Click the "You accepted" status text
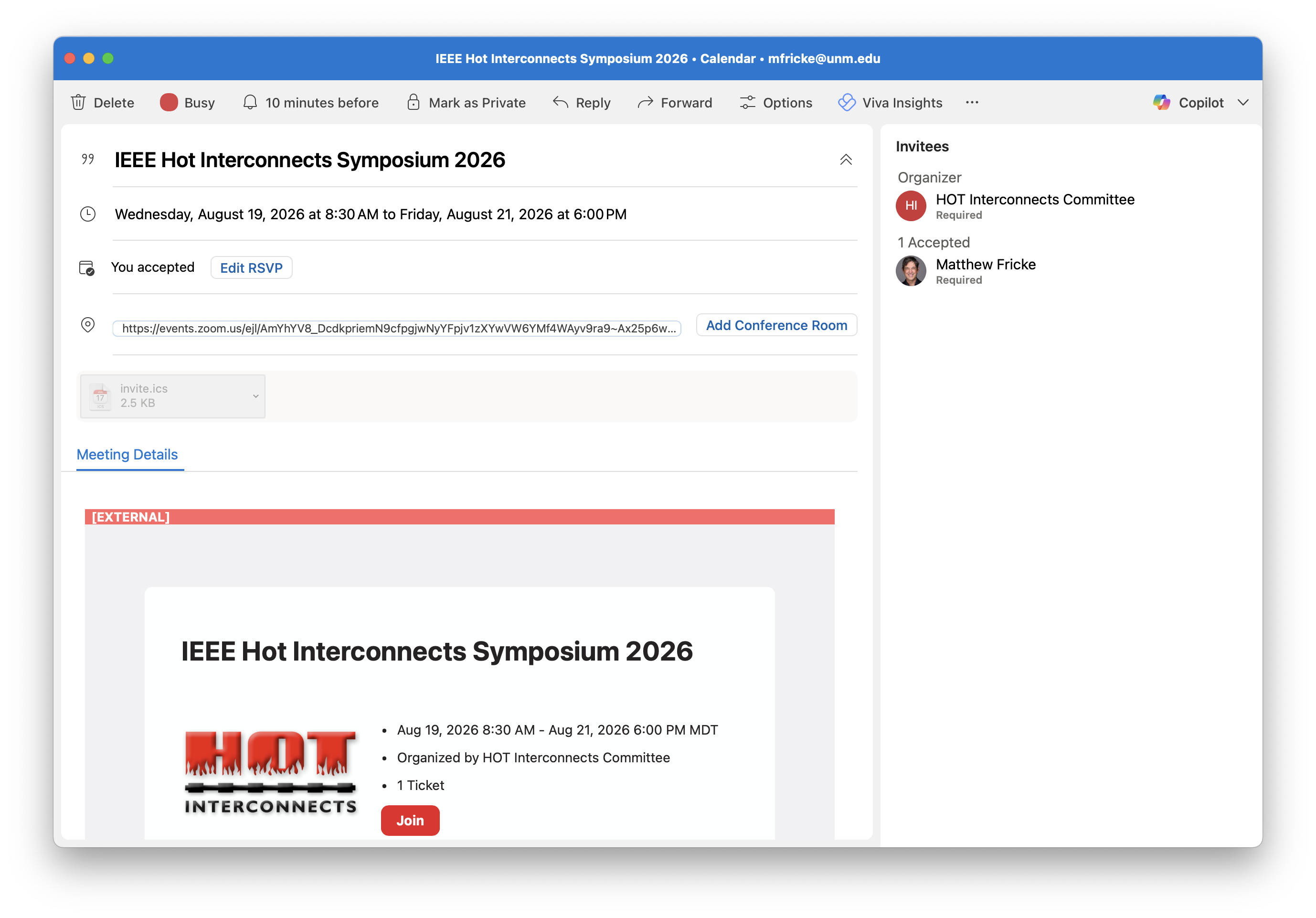1316x918 pixels. point(153,267)
